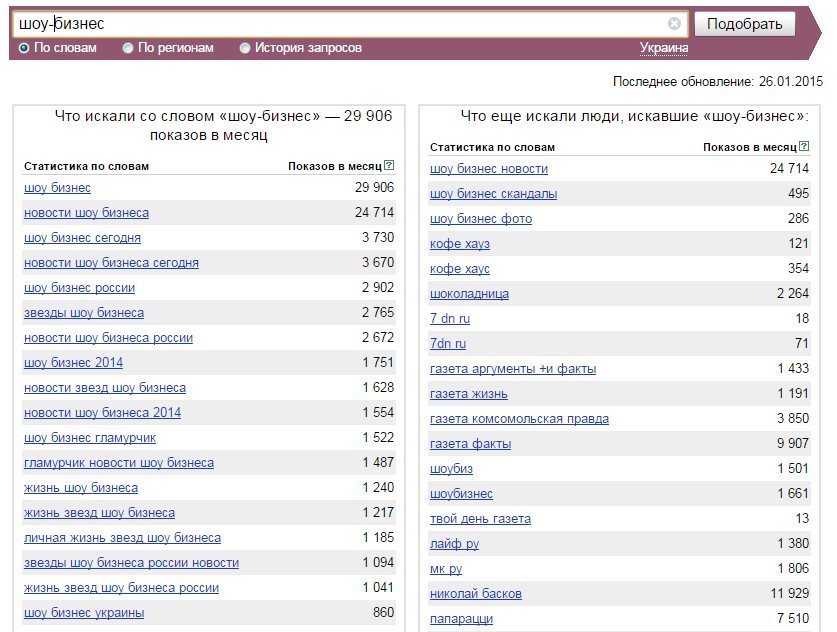Open 'новости звезд шоу бизнеса' link
837x632 pixels.
click(x=105, y=388)
